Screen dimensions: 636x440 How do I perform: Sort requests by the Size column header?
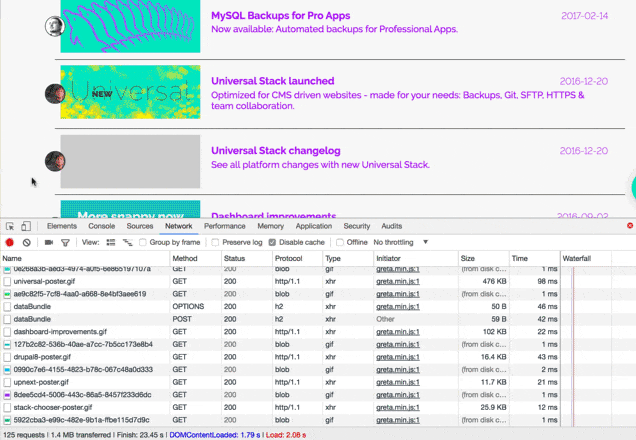[468, 258]
